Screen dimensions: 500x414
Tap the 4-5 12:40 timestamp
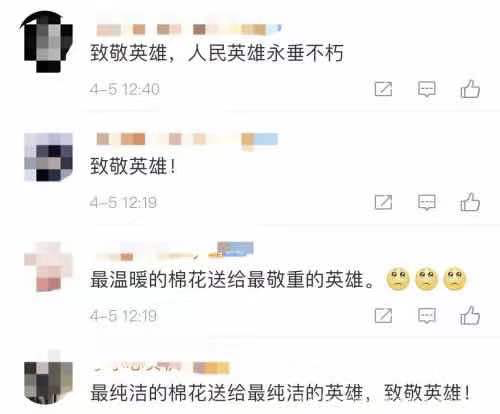(124, 89)
